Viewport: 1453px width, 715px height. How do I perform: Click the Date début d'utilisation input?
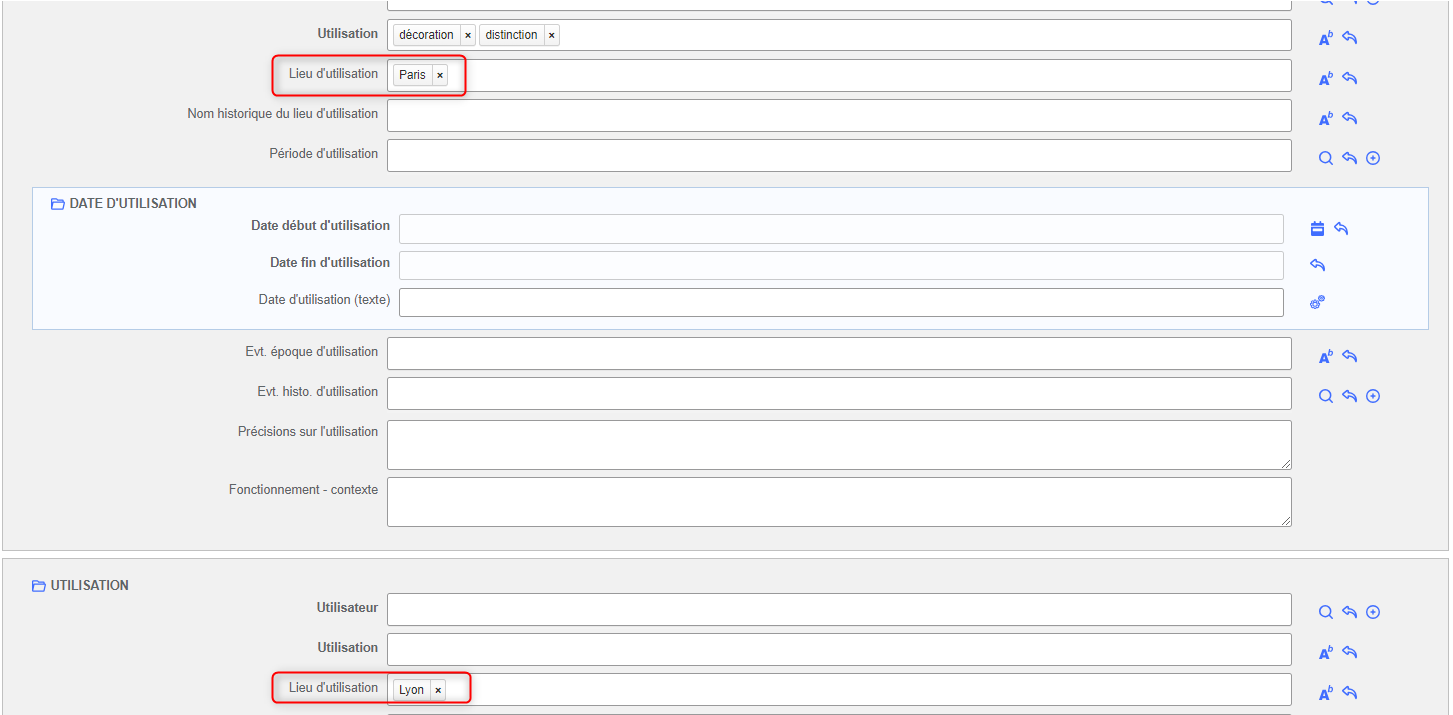click(841, 229)
